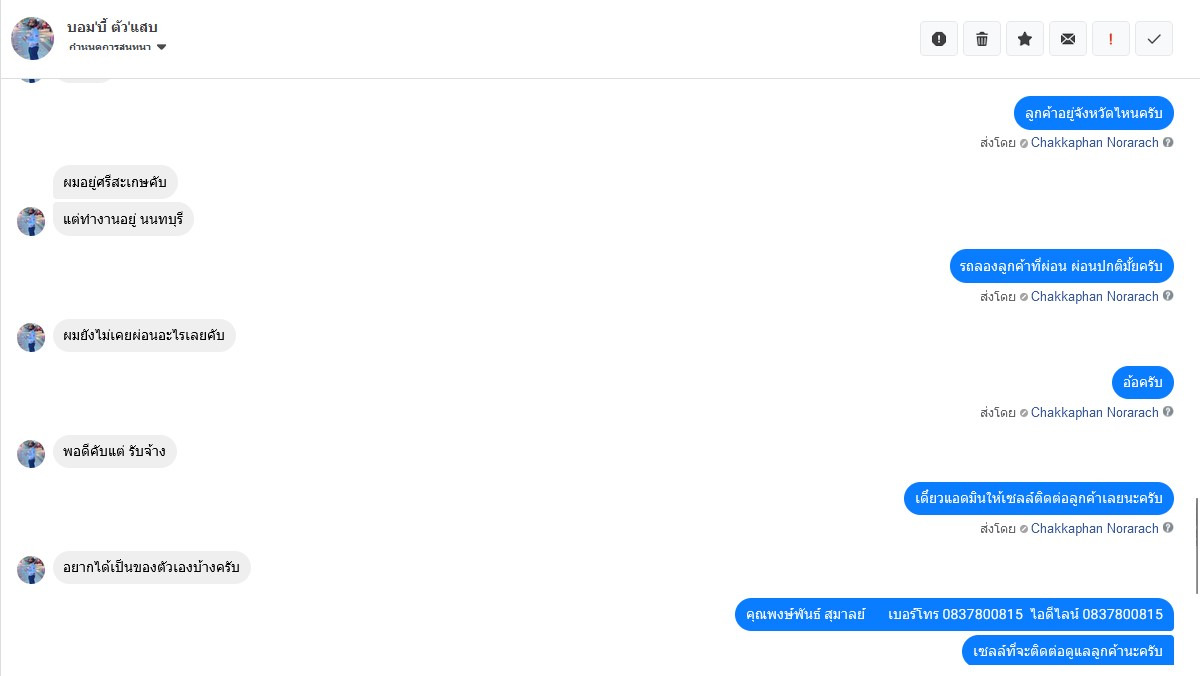Click the spam report exclamation circle icon
The height and width of the screenshot is (676, 1200).
coord(939,39)
